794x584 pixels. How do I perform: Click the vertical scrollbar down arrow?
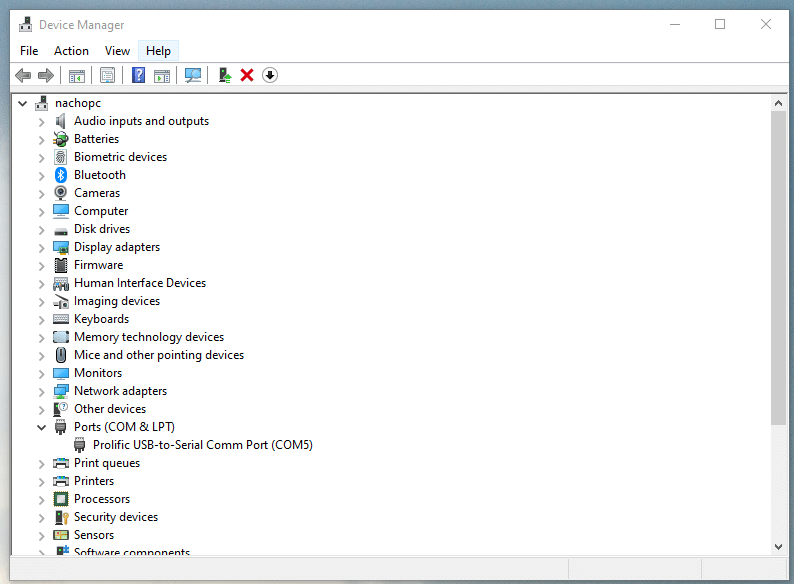779,546
